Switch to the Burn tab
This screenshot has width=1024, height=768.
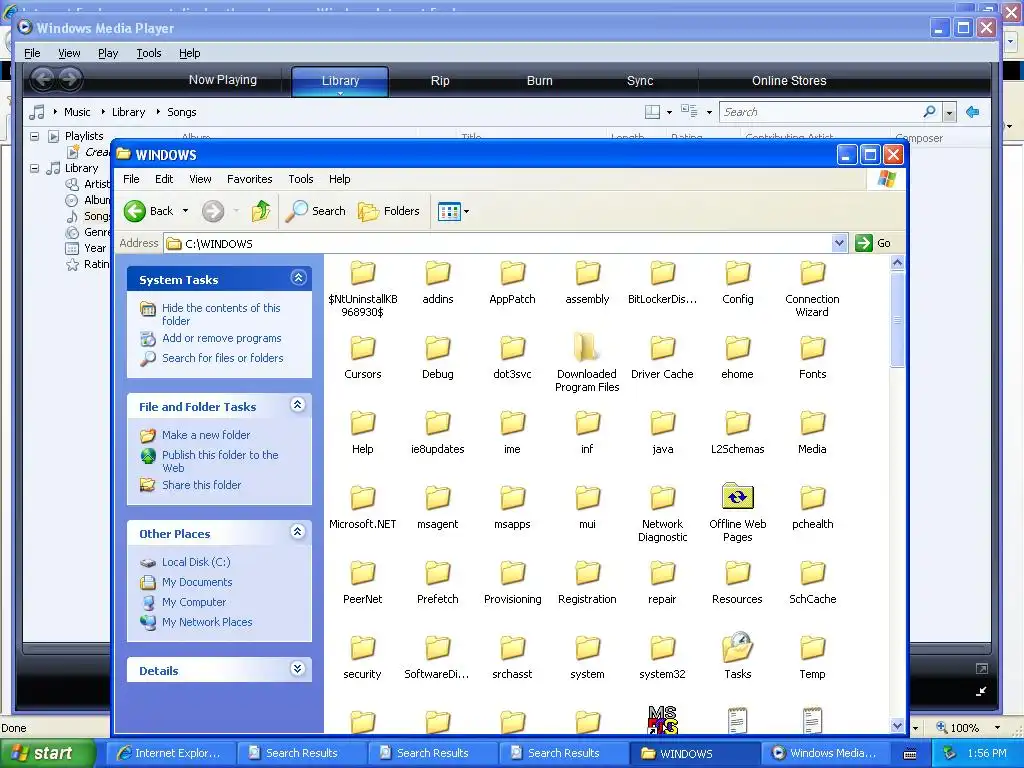pyautogui.click(x=539, y=81)
